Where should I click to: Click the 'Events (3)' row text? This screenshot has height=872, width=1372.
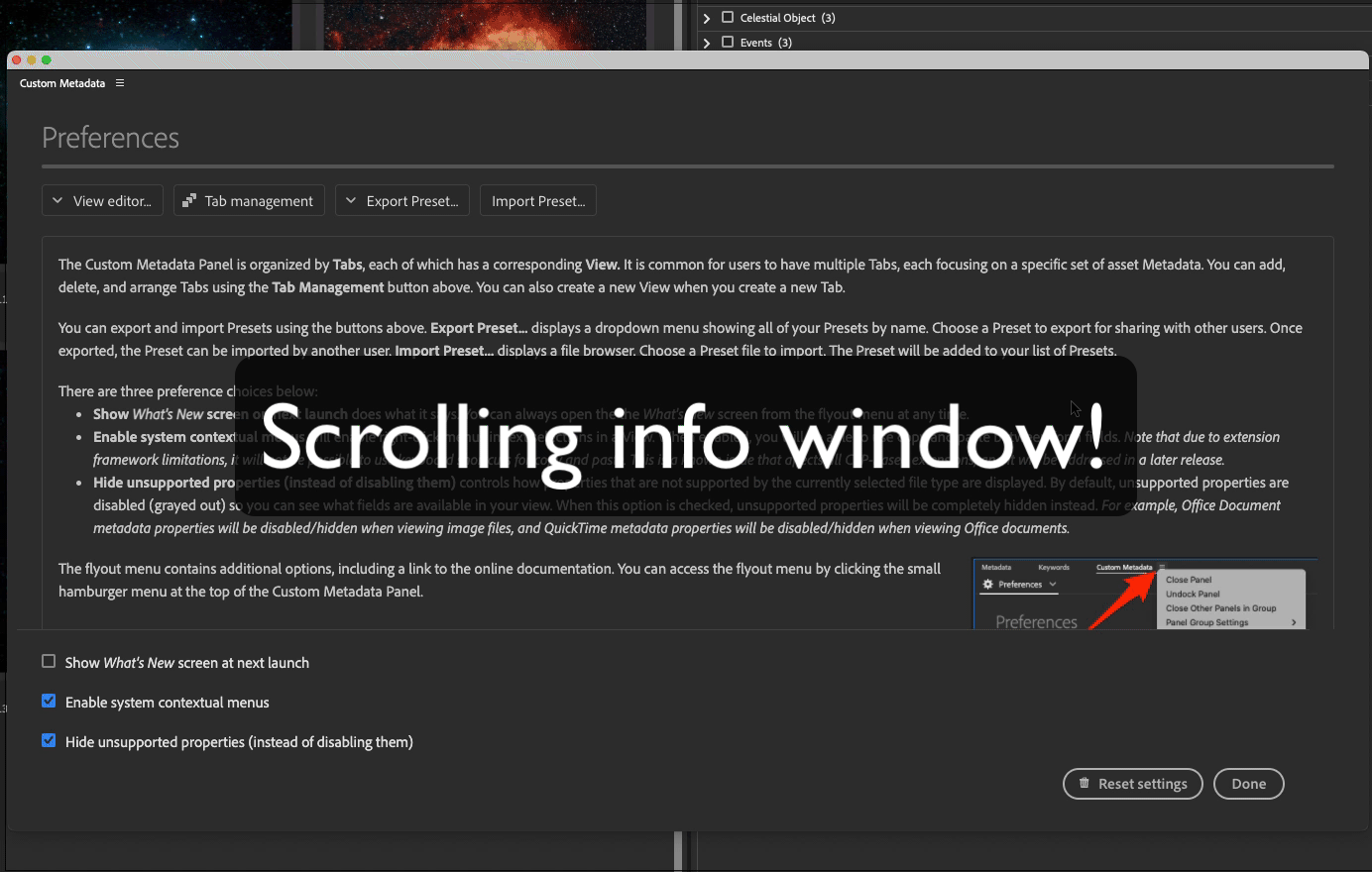(765, 43)
